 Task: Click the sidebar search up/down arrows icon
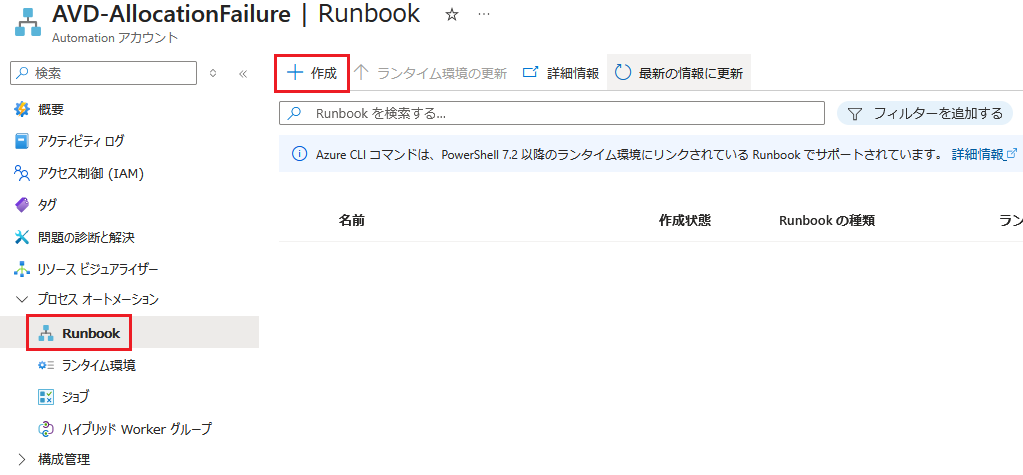click(x=213, y=73)
